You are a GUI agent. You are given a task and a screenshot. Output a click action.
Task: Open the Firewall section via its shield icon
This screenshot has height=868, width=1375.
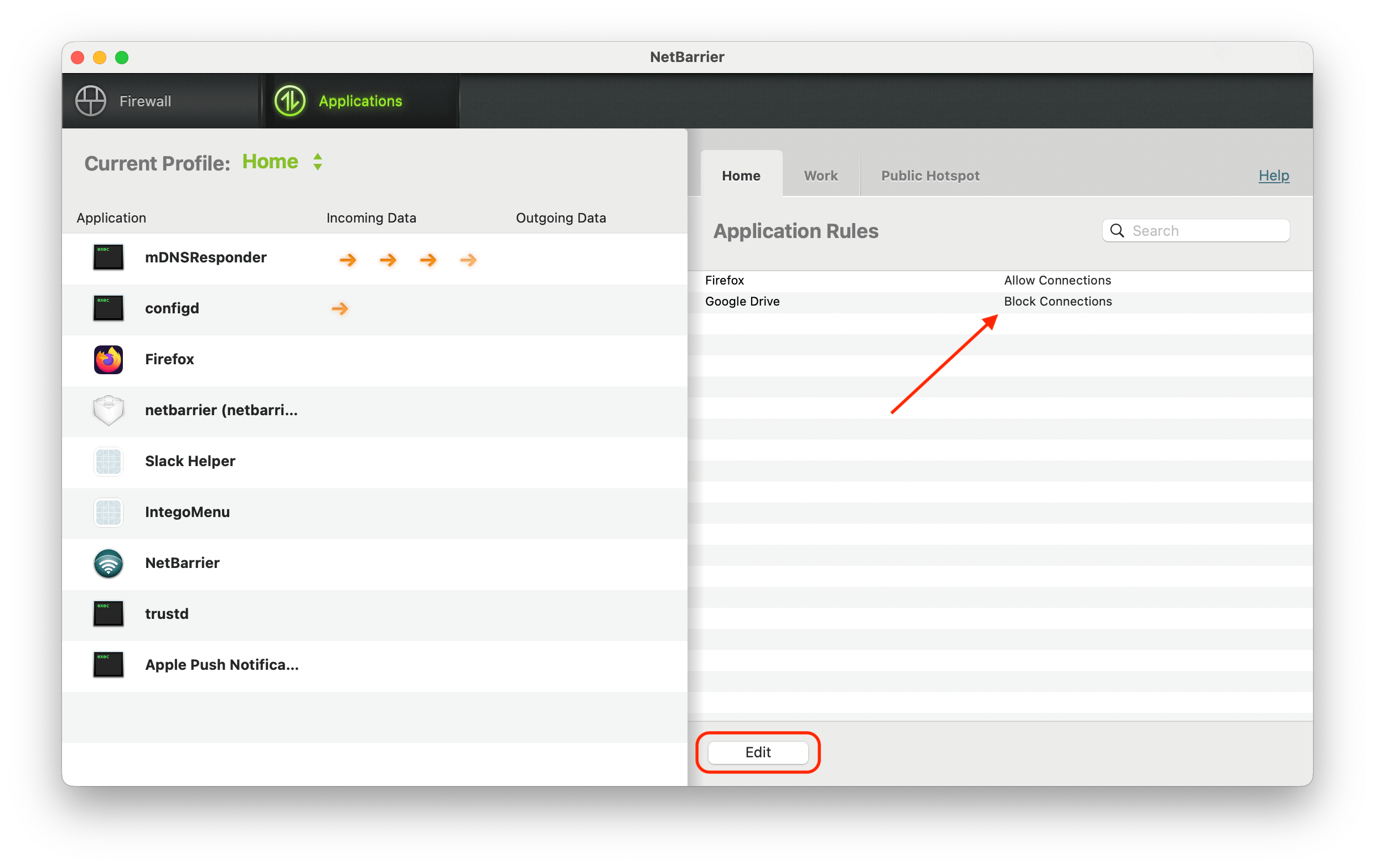[91, 101]
